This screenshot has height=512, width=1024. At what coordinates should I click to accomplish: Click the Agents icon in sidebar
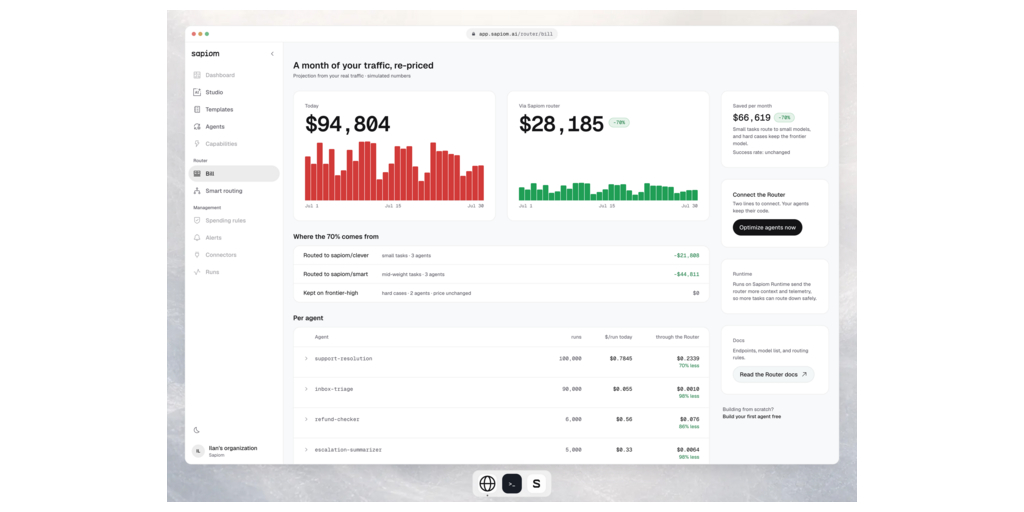[197, 127]
